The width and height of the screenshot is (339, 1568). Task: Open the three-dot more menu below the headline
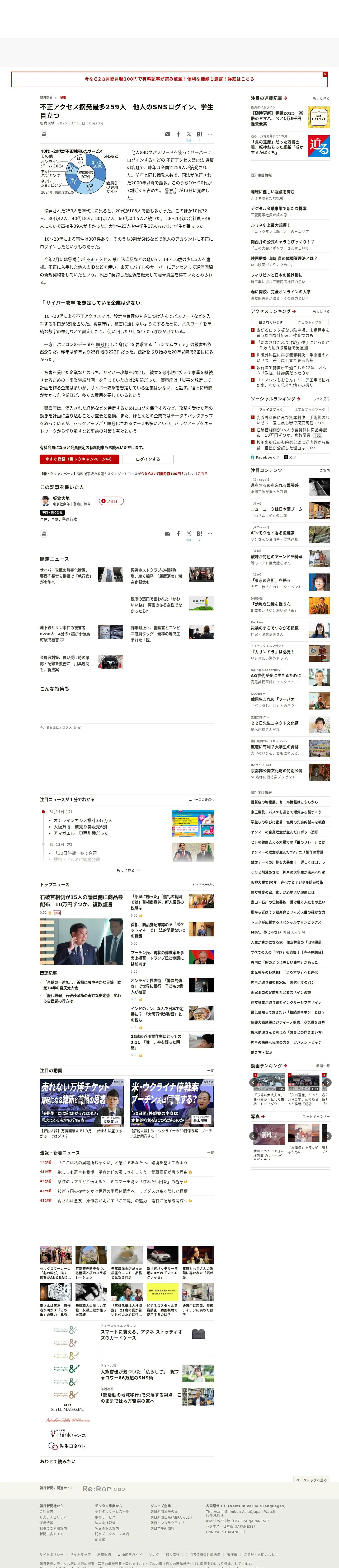[x=210, y=134]
